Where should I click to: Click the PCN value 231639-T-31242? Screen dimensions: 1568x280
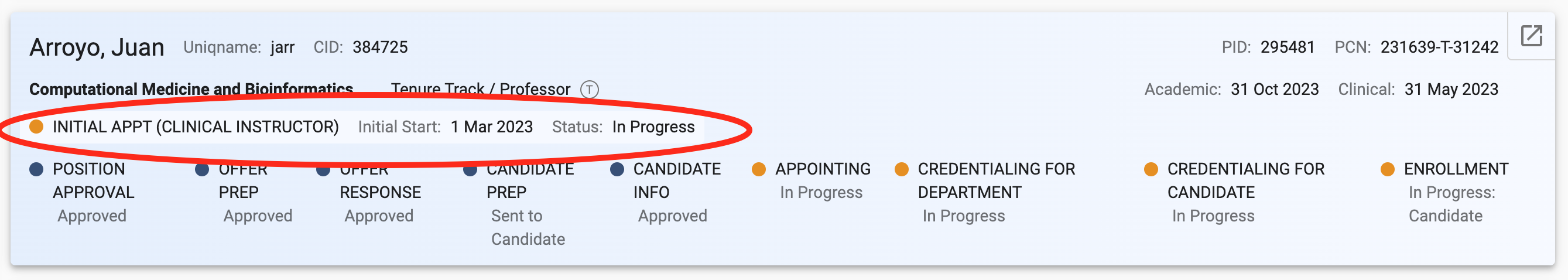coord(1439,47)
